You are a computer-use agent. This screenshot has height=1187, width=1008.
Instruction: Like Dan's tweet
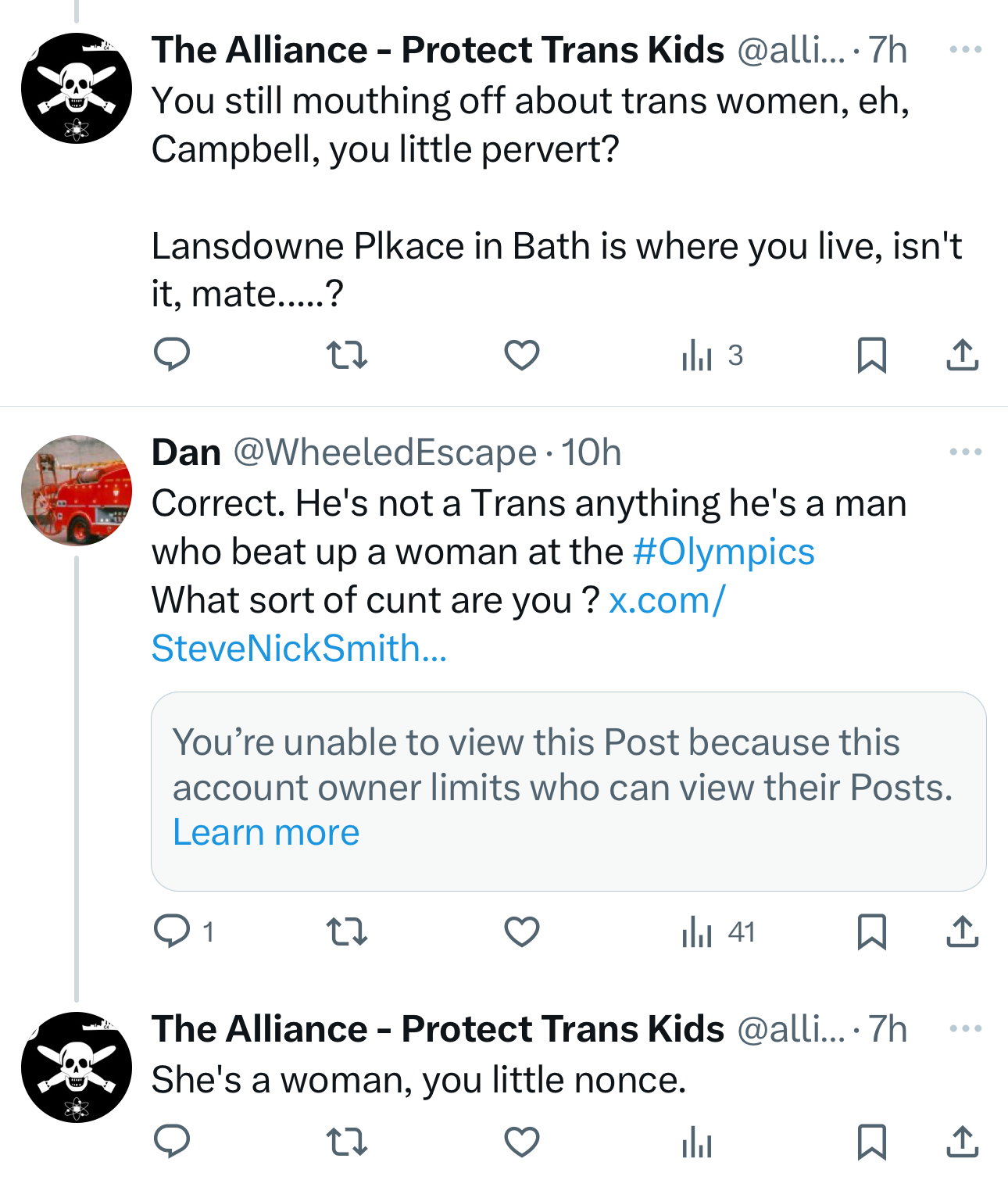pos(522,931)
